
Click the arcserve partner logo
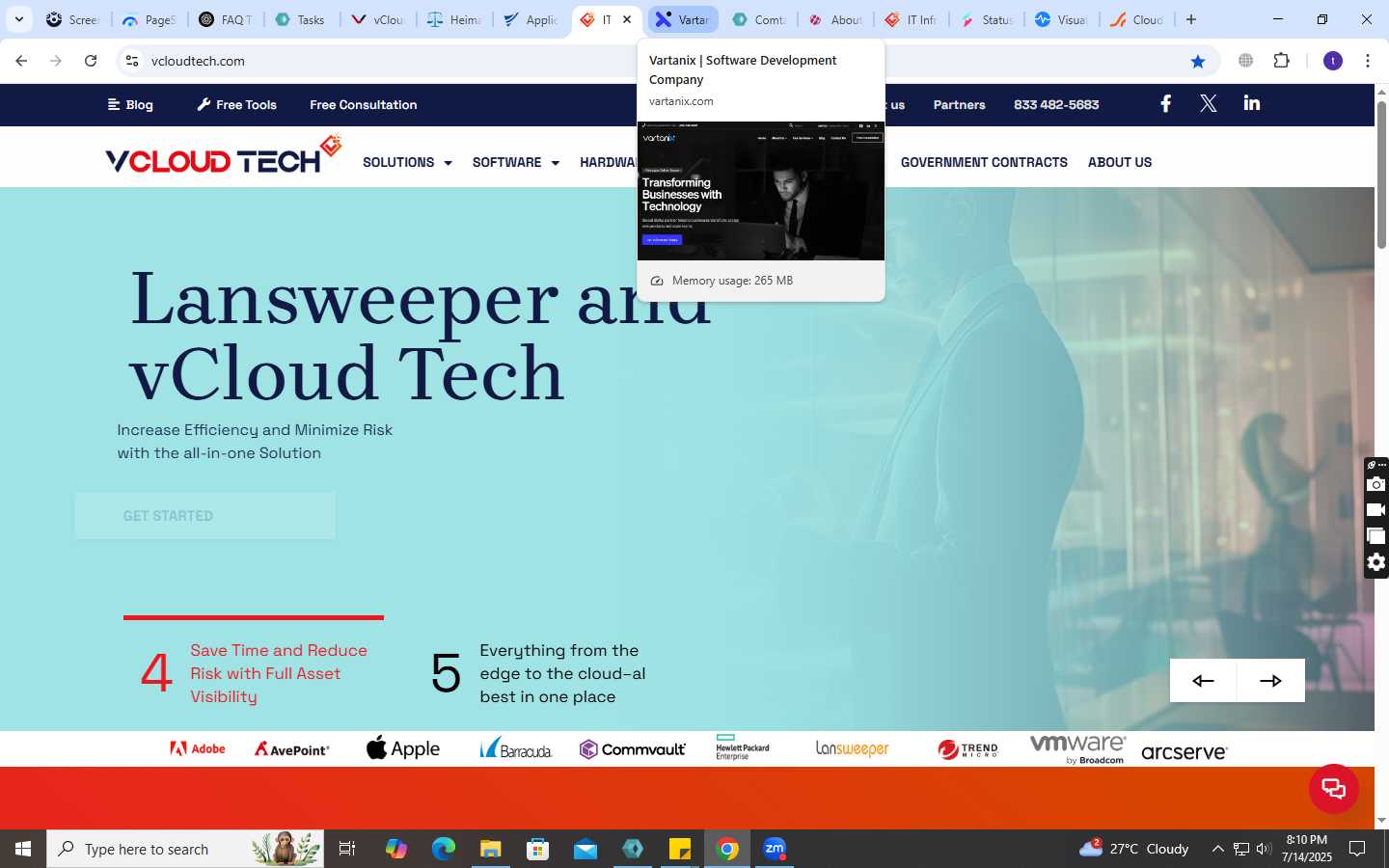(1185, 751)
